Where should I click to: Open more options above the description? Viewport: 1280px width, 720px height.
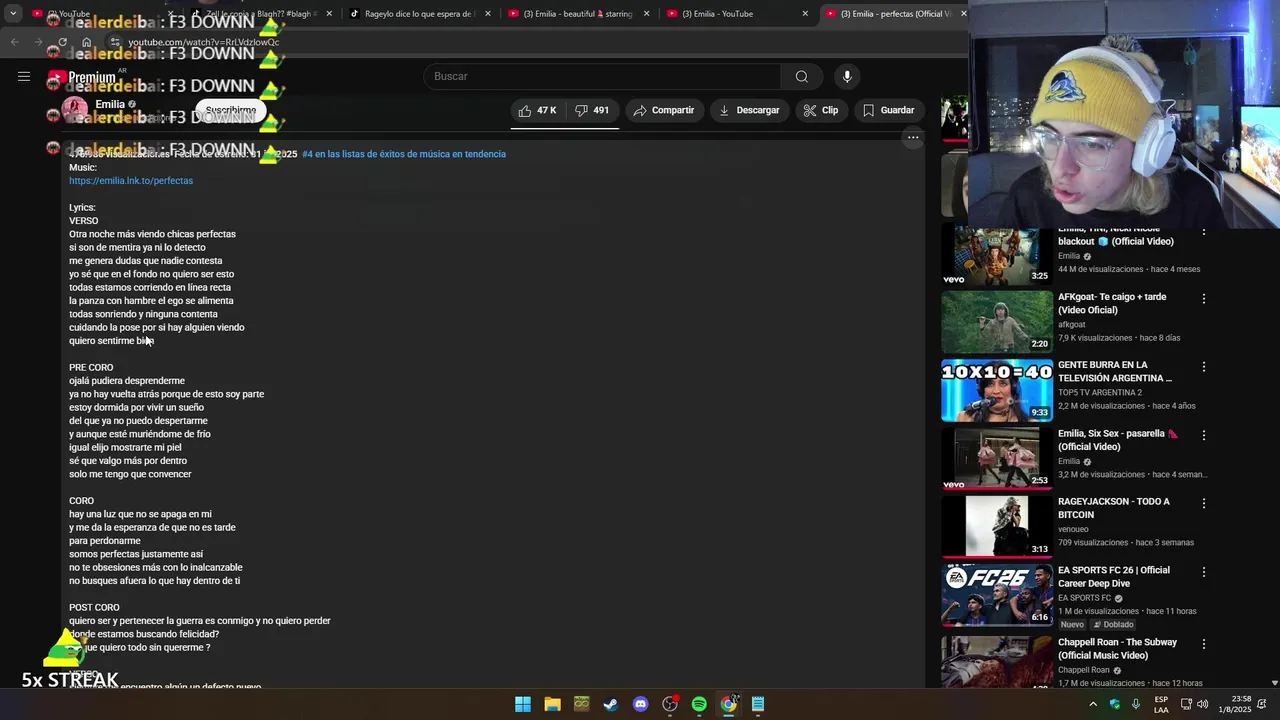click(x=912, y=138)
